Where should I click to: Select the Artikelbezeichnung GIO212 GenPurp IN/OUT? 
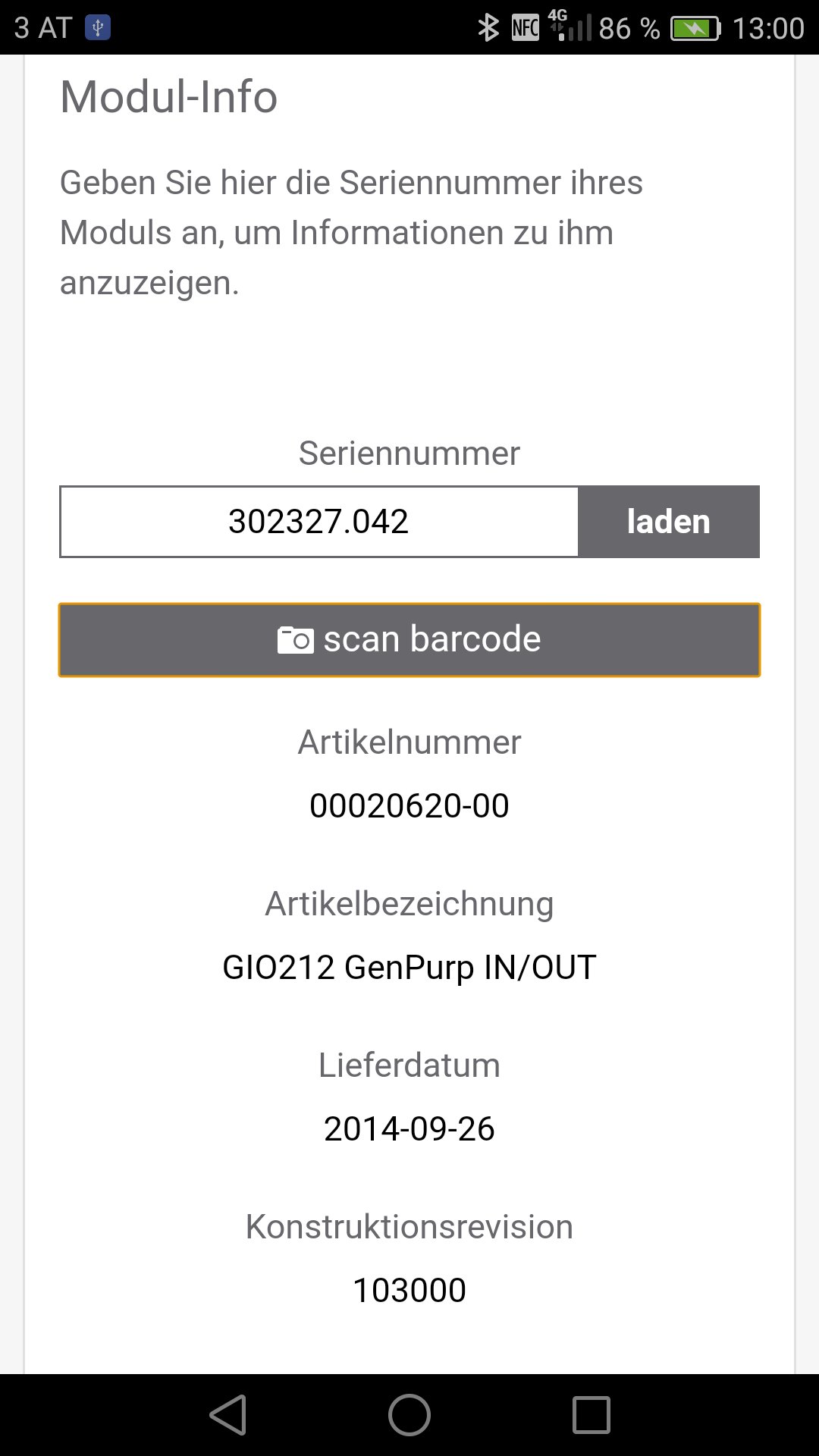coord(409,966)
